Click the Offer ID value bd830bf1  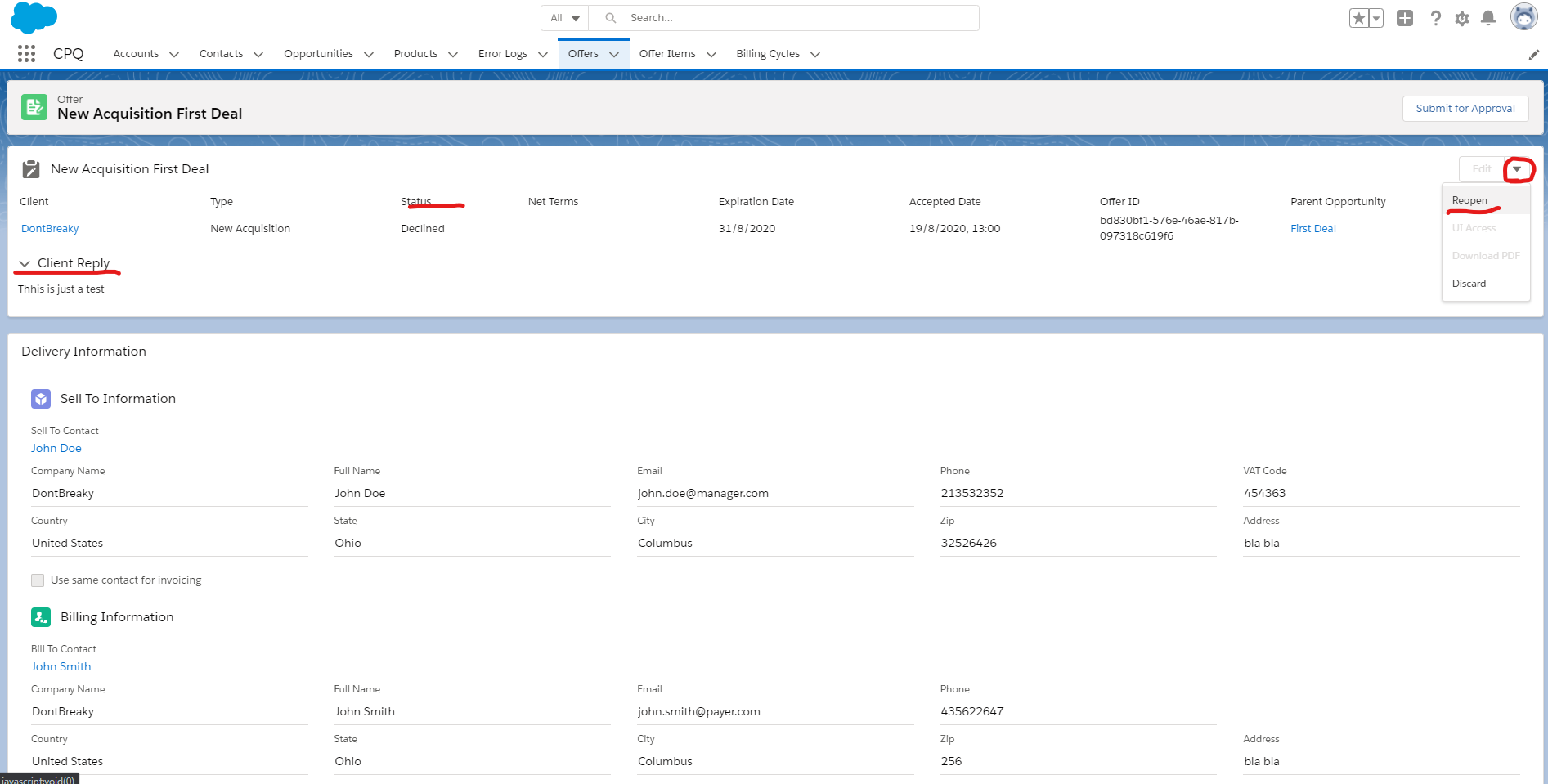click(1169, 228)
